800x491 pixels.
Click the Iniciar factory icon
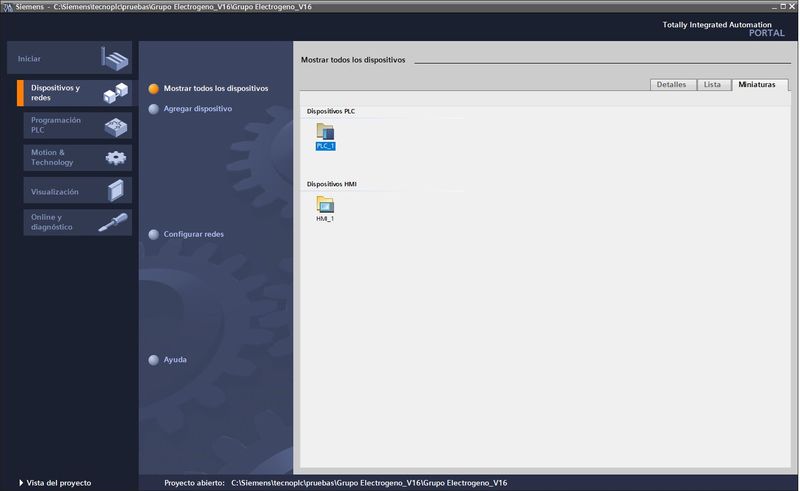pos(115,59)
